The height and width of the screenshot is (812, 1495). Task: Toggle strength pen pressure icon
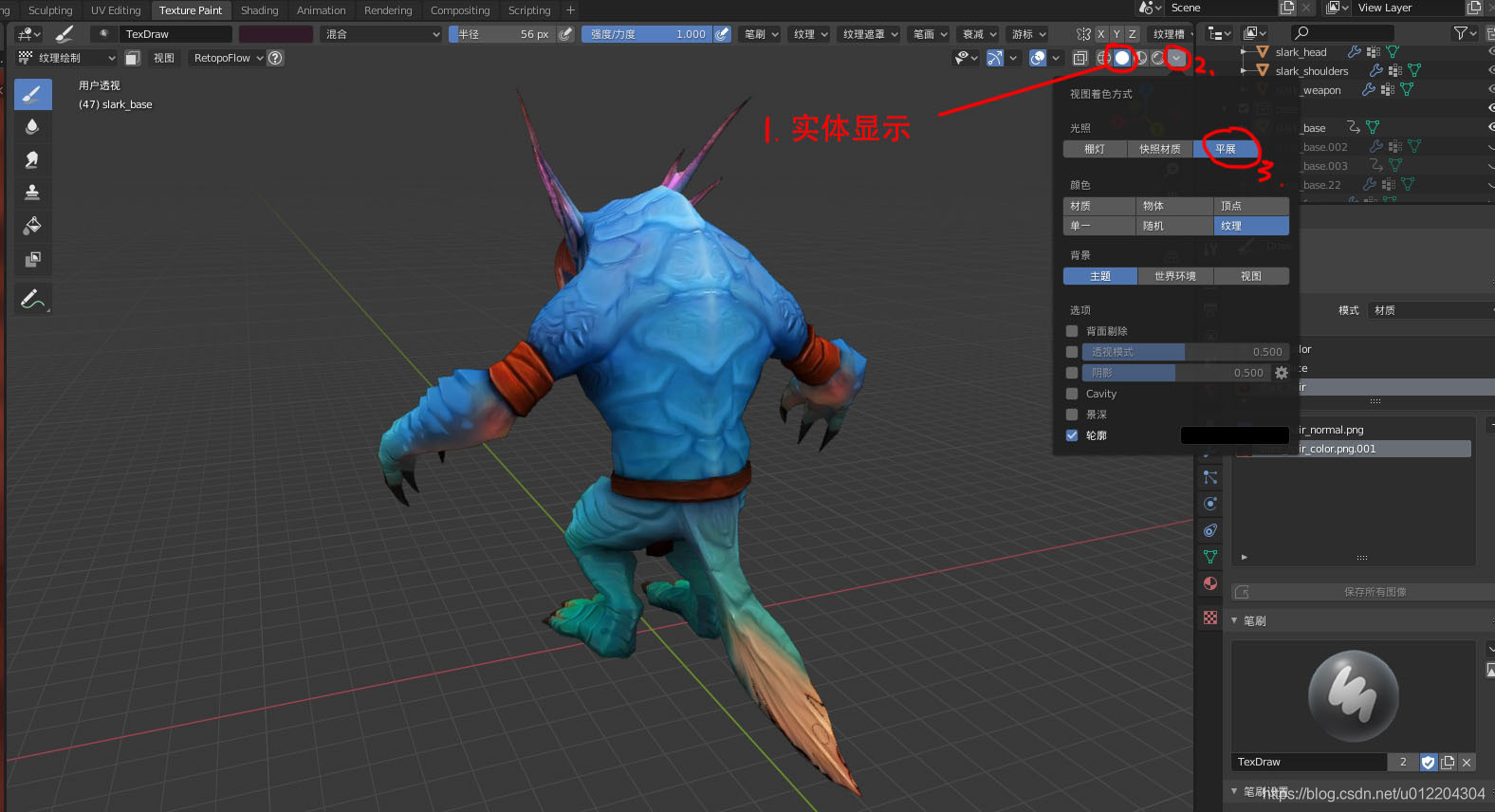[x=723, y=34]
